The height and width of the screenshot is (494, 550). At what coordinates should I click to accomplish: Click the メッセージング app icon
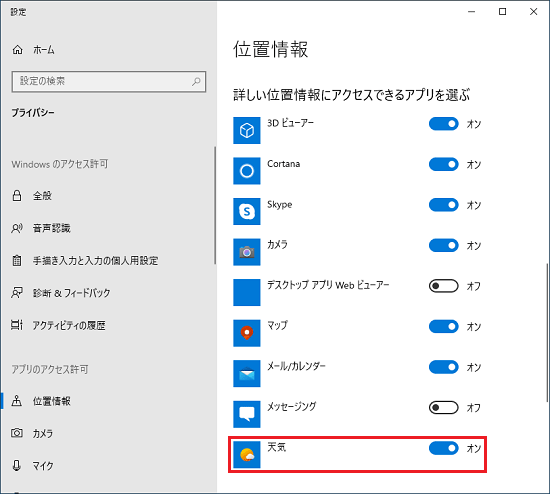[247, 414]
